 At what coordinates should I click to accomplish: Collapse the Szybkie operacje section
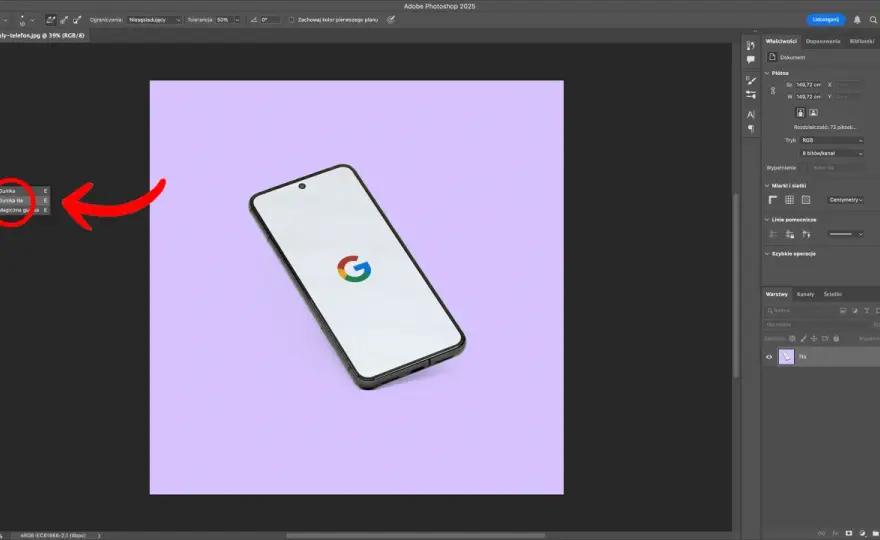pos(767,254)
